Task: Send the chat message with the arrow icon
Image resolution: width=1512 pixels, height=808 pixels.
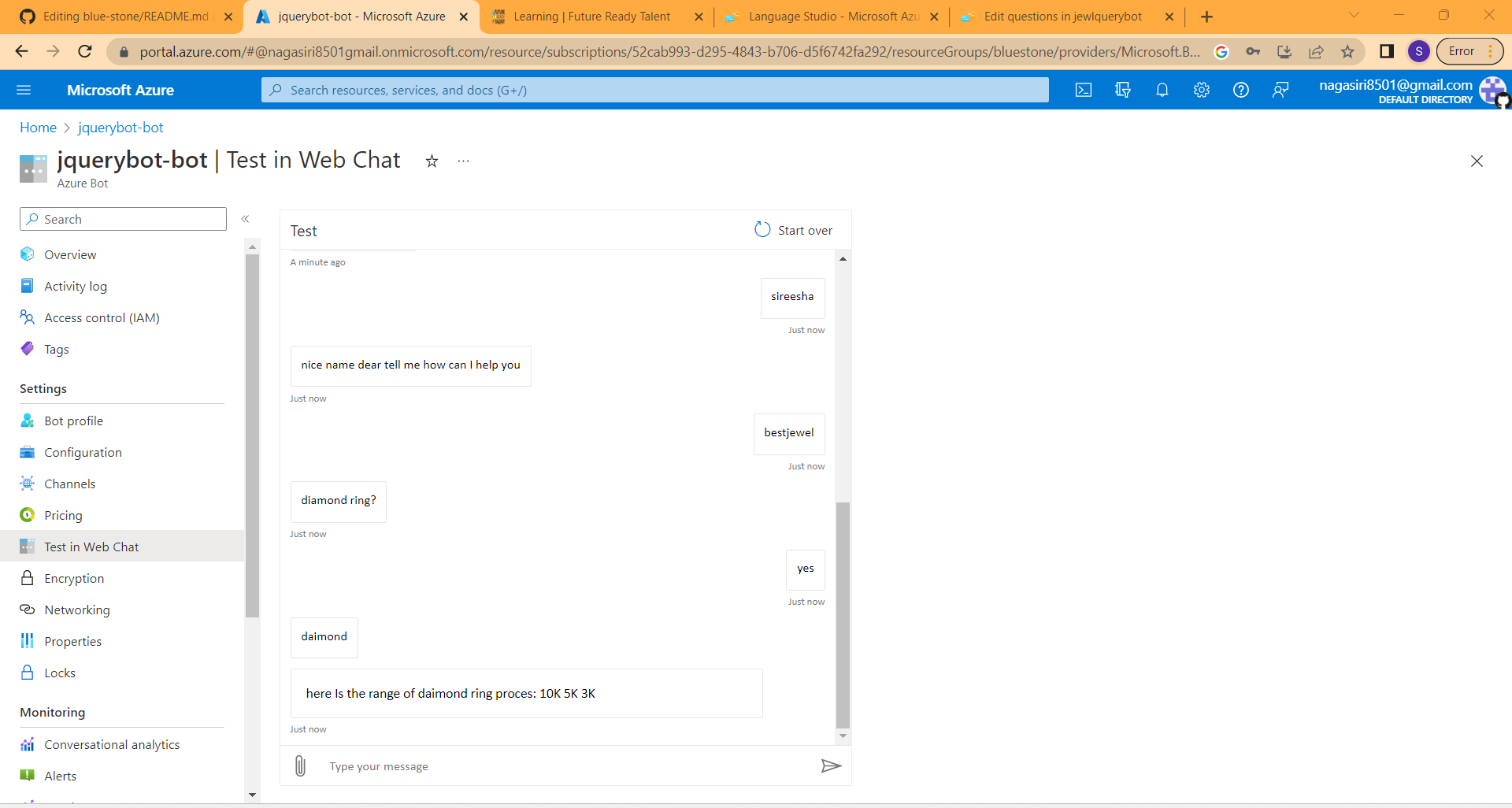Action: (x=831, y=765)
